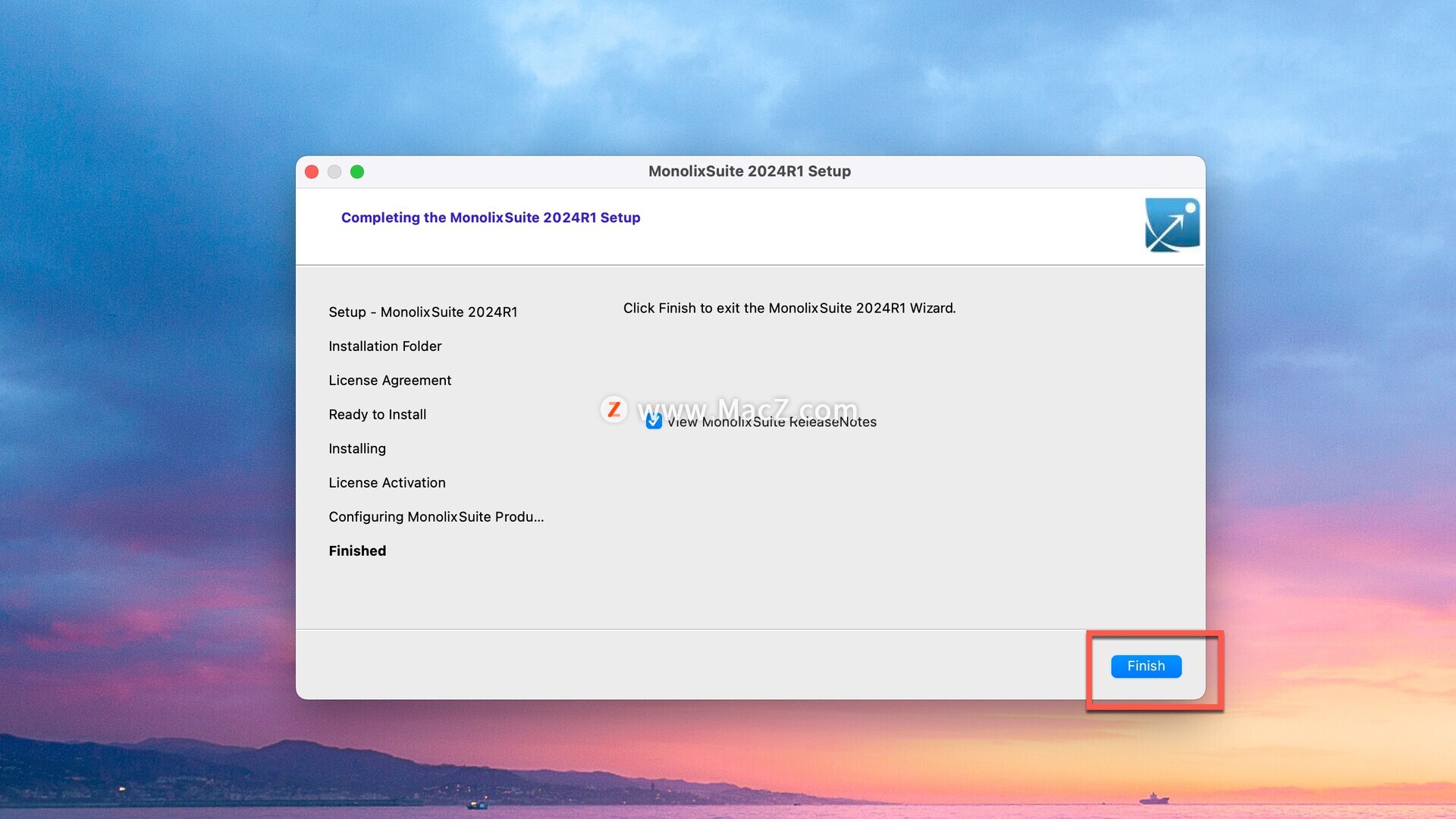Viewport: 1456px width, 819px height.
Task: Click the Finish button
Action: coord(1146,666)
